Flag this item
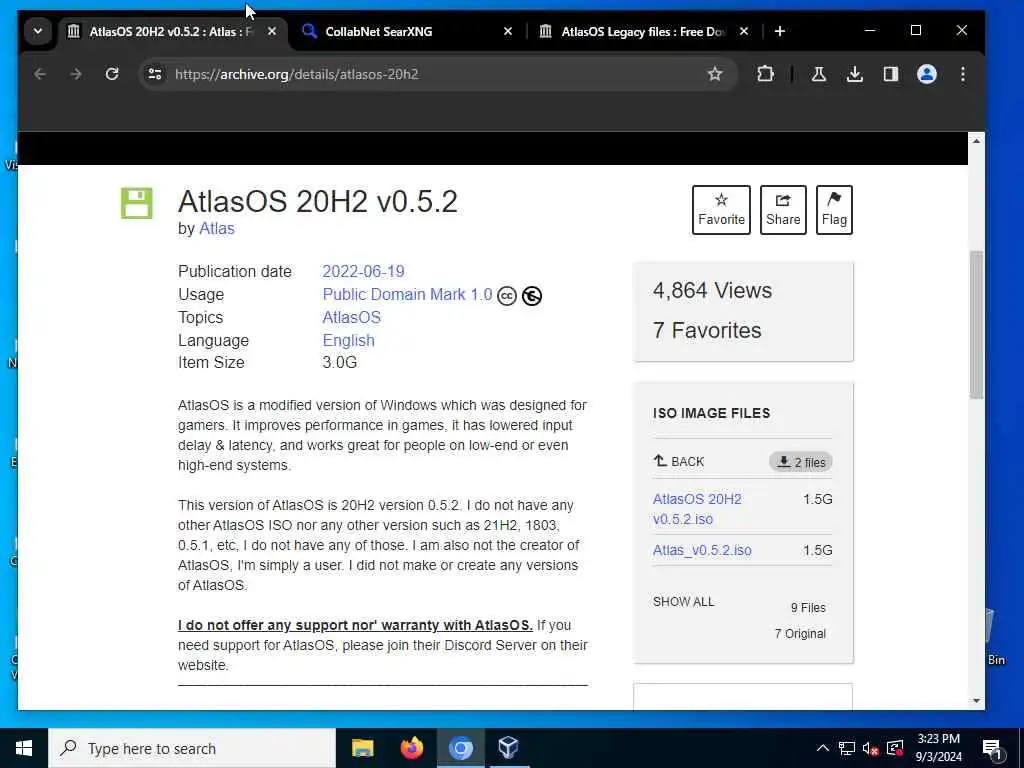 click(x=834, y=210)
